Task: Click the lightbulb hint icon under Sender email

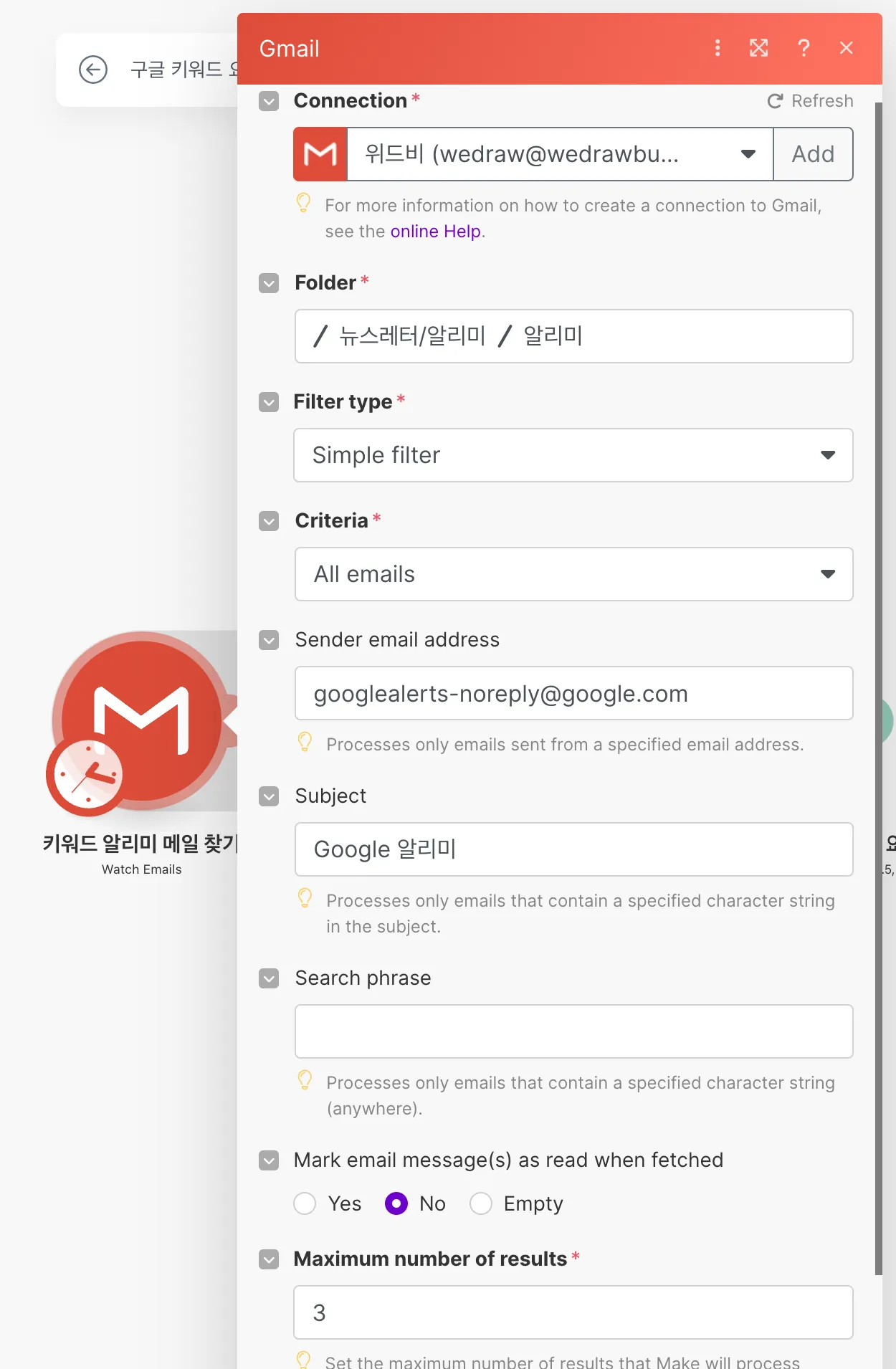Action: click(x=305, y=742)
